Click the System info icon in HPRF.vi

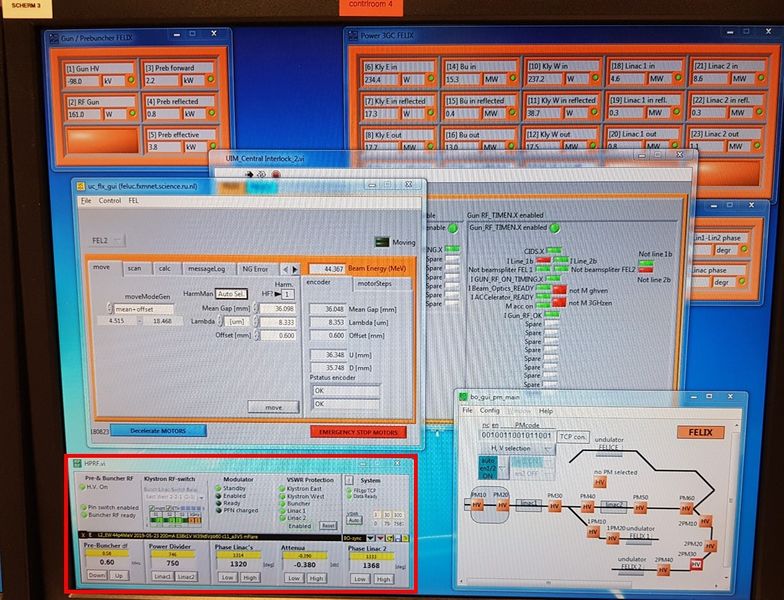(349, 480)
